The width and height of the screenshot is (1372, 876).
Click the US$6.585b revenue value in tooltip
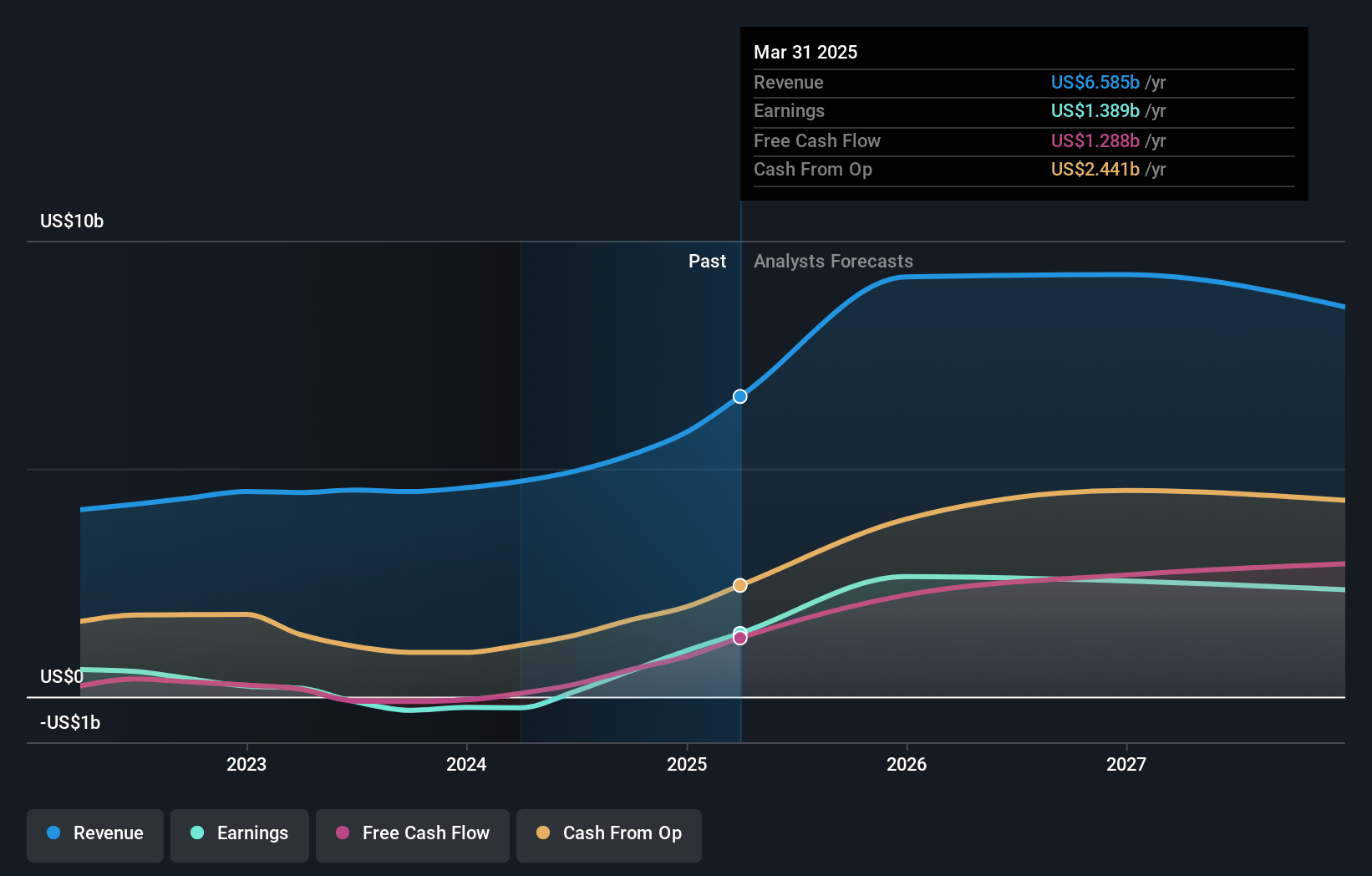1095,82
